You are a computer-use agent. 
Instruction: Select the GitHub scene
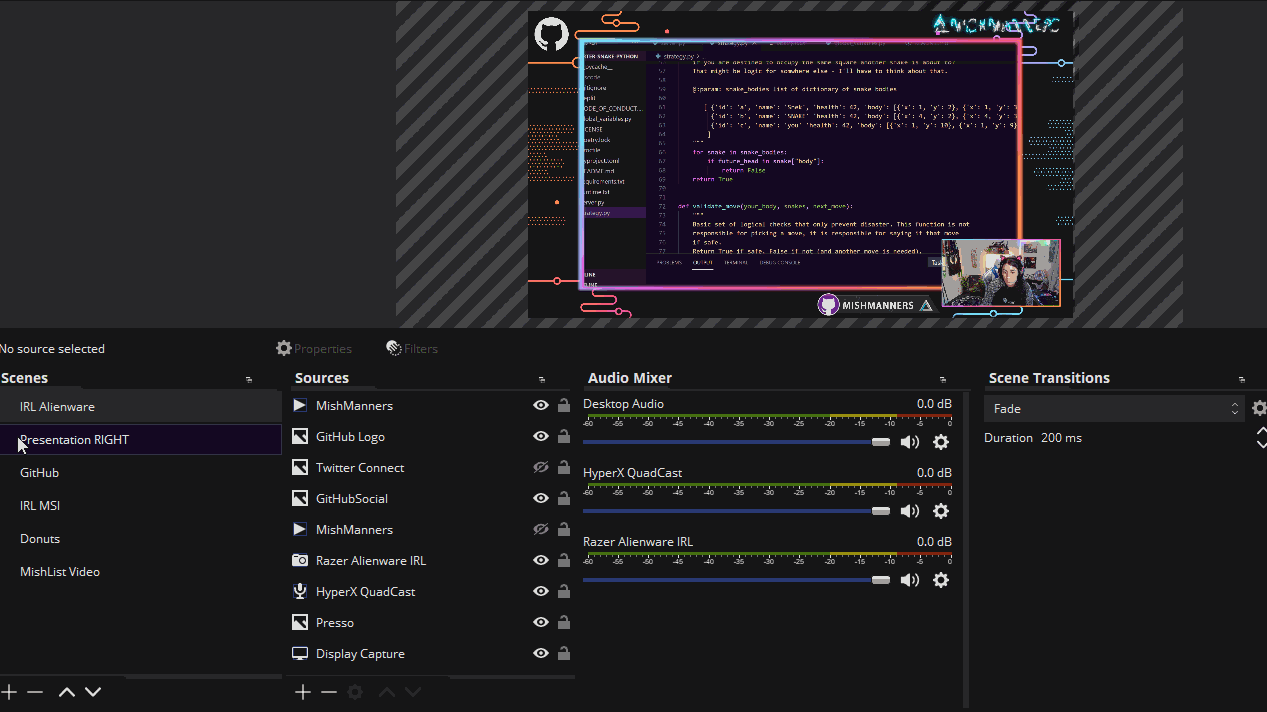pyautogui.click(x=40, y=473)
